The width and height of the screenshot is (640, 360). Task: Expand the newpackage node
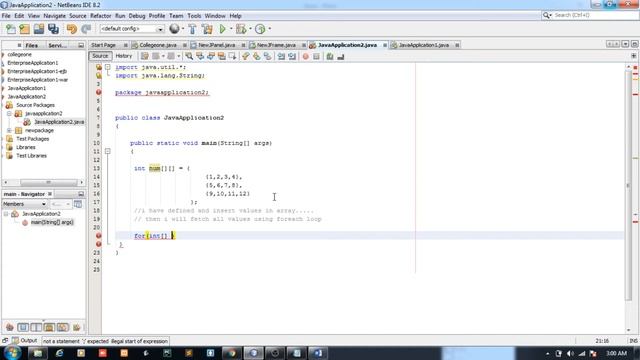click(x=9, y=130)
